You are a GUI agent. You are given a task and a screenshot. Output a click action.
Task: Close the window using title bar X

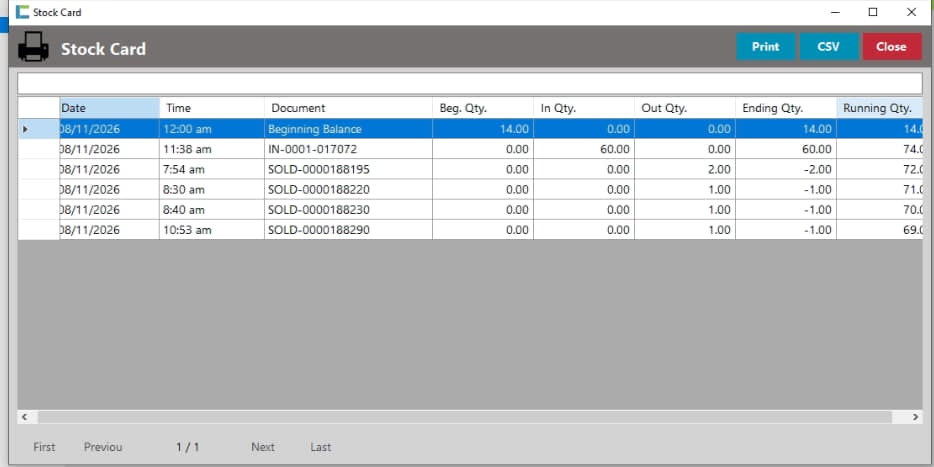tap(911, 12)
